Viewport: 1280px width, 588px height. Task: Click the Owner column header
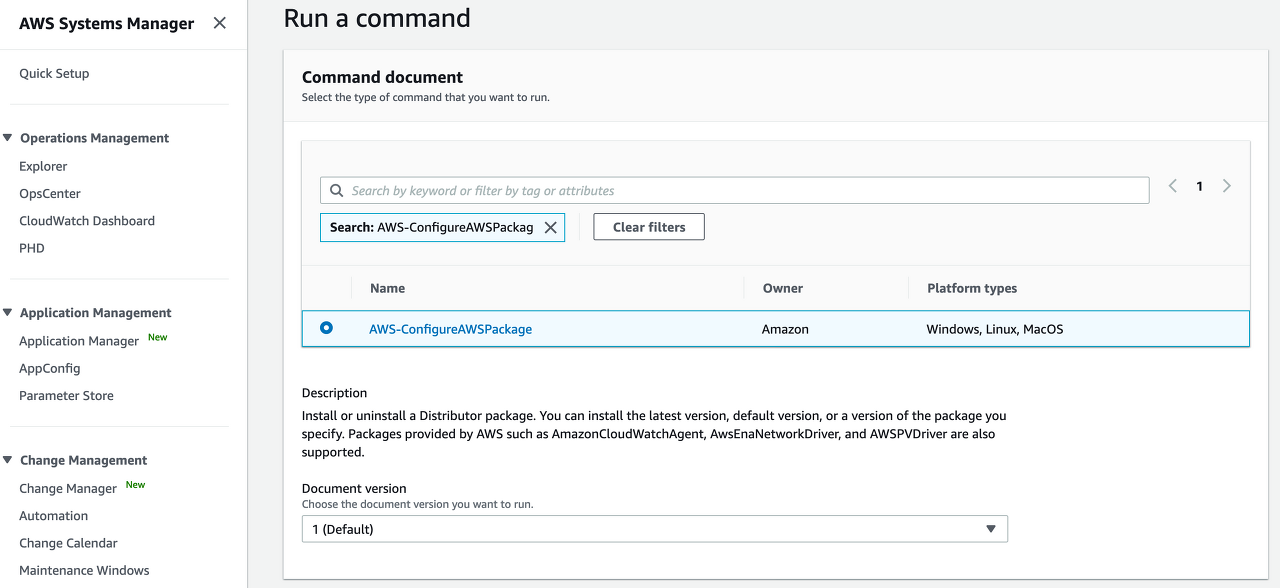[783, 288]
